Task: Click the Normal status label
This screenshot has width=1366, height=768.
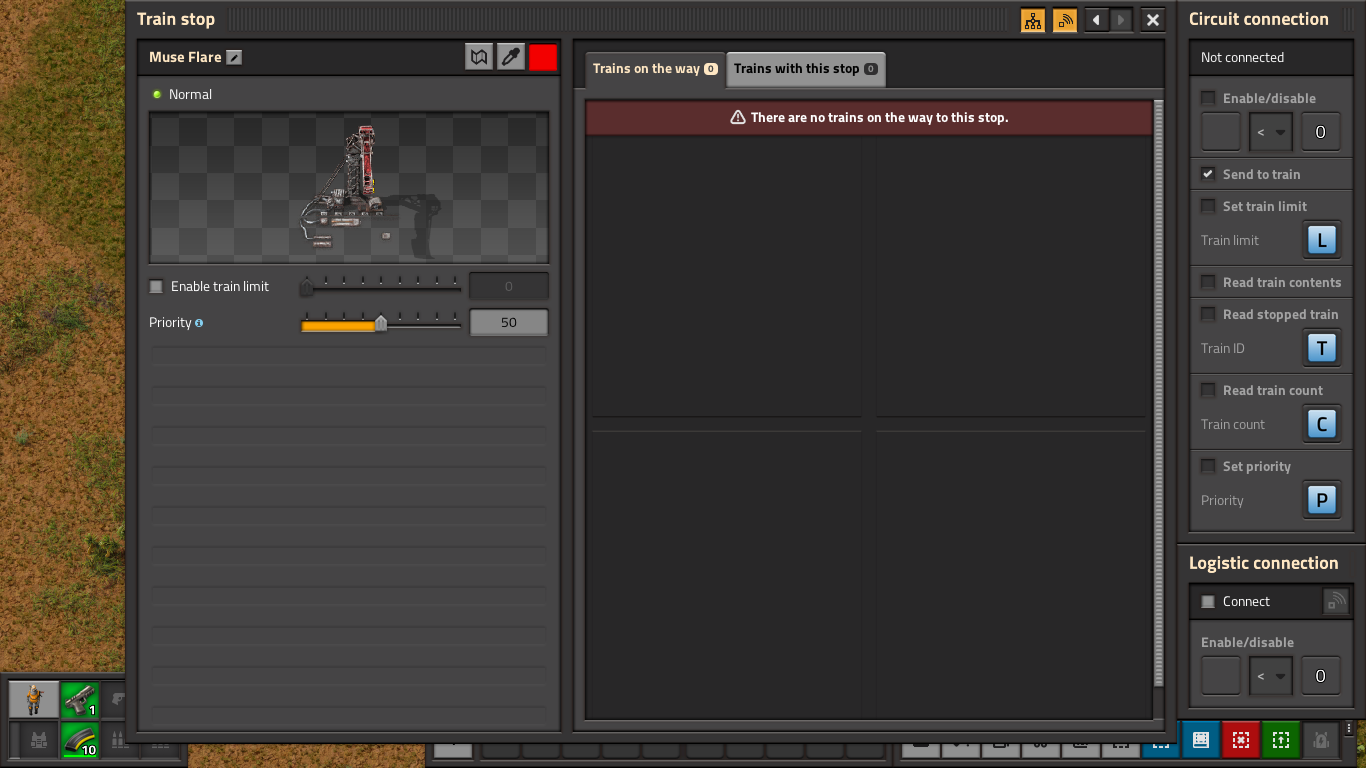Action: 190,94
